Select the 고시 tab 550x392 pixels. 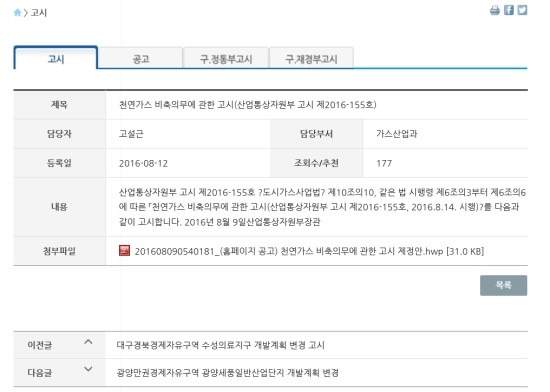(x=56, y=58)
